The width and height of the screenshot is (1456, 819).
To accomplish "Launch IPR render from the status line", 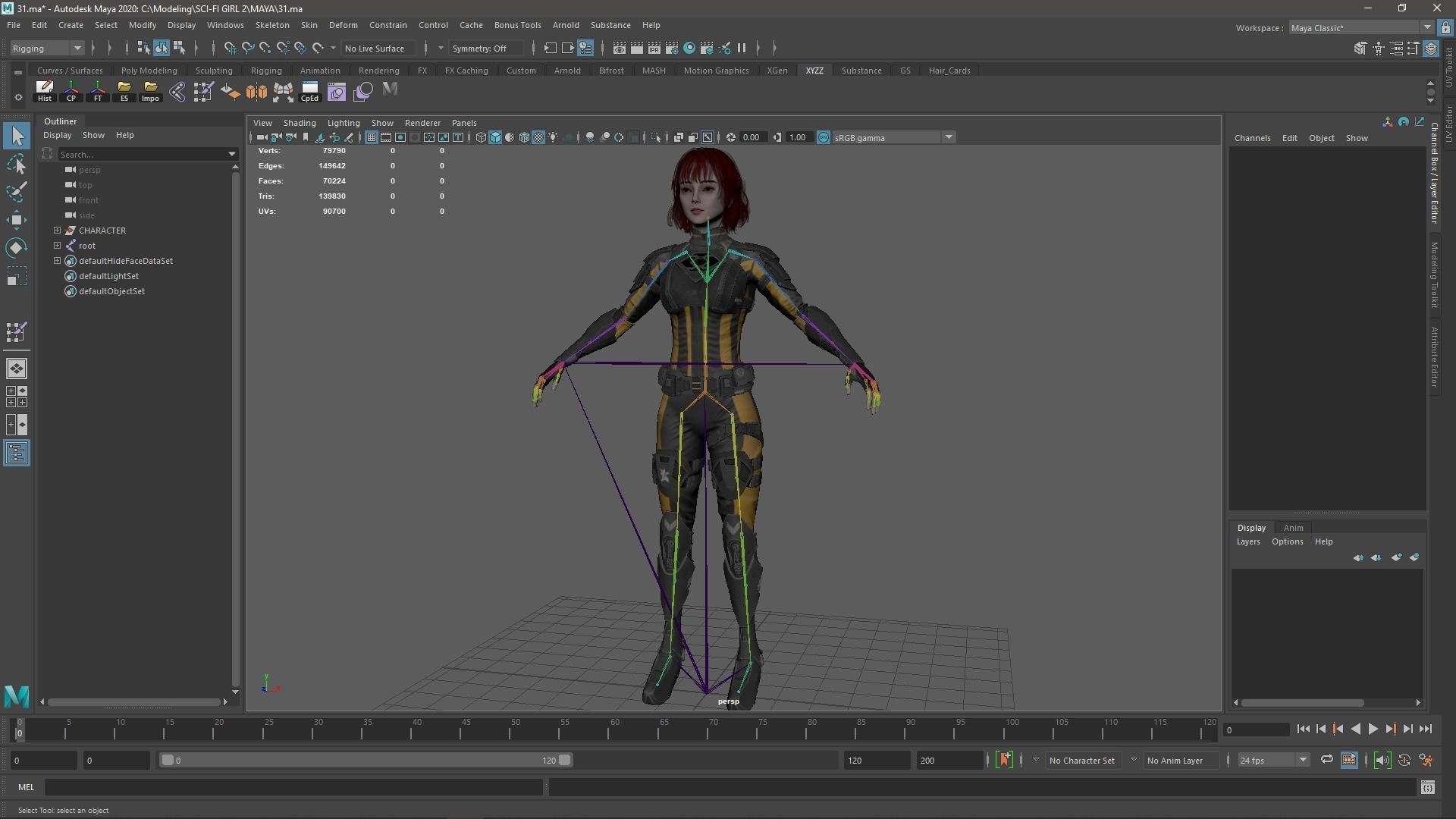I will point(654,48).
